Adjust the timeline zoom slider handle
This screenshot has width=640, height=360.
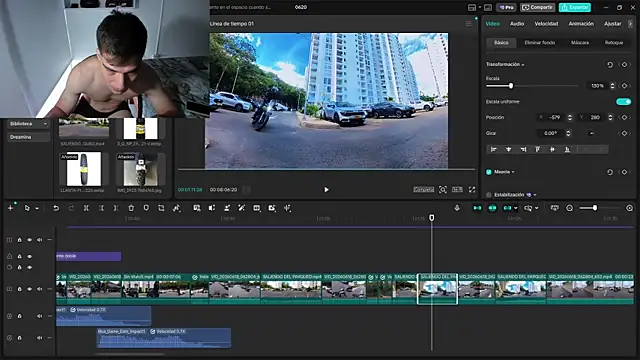pyautogui.click(x=595, y=208)
